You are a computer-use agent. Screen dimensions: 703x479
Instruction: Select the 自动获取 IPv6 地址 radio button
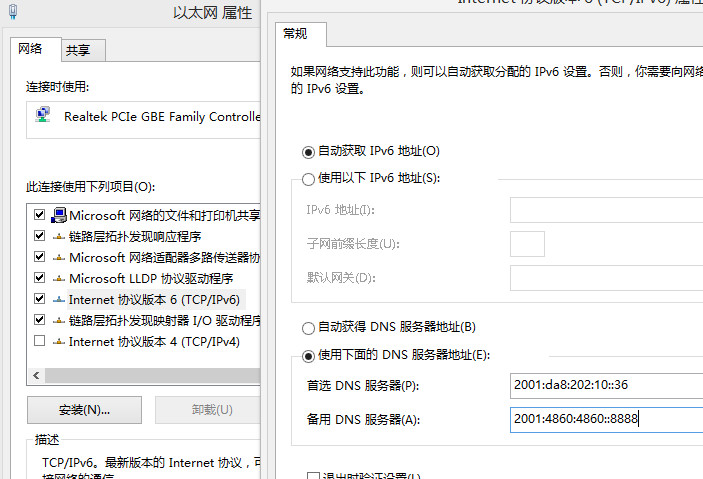coord(308,152)
